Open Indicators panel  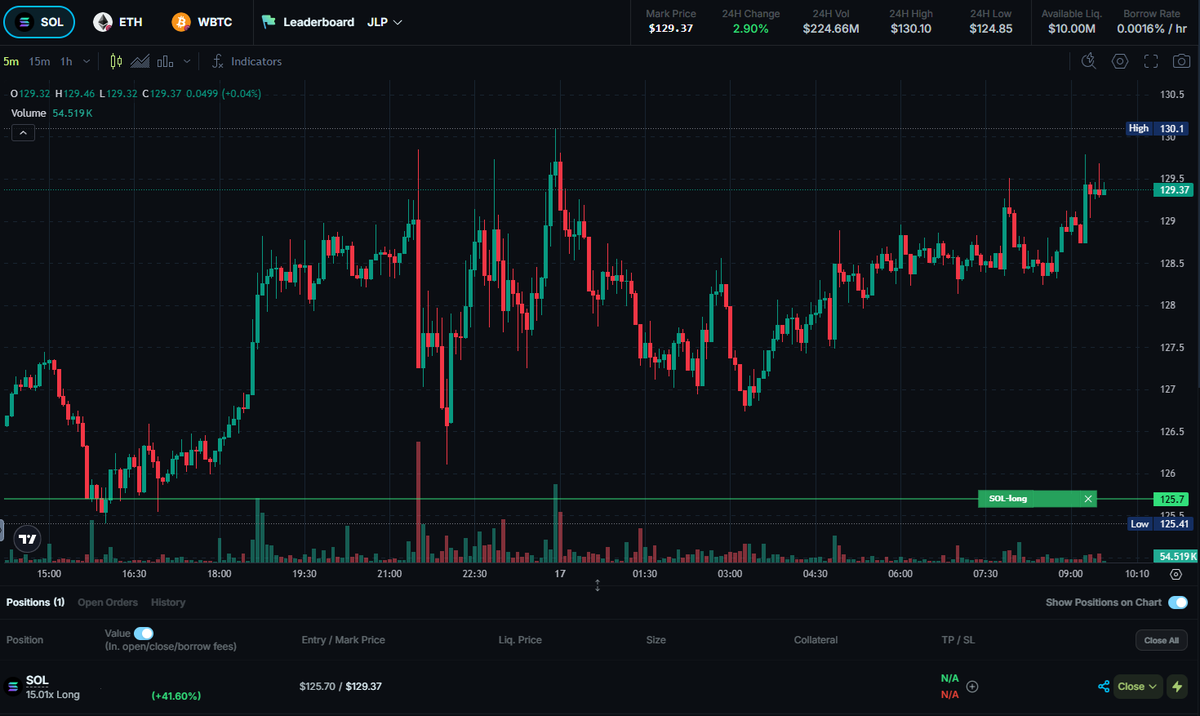(x=247, y=61)
